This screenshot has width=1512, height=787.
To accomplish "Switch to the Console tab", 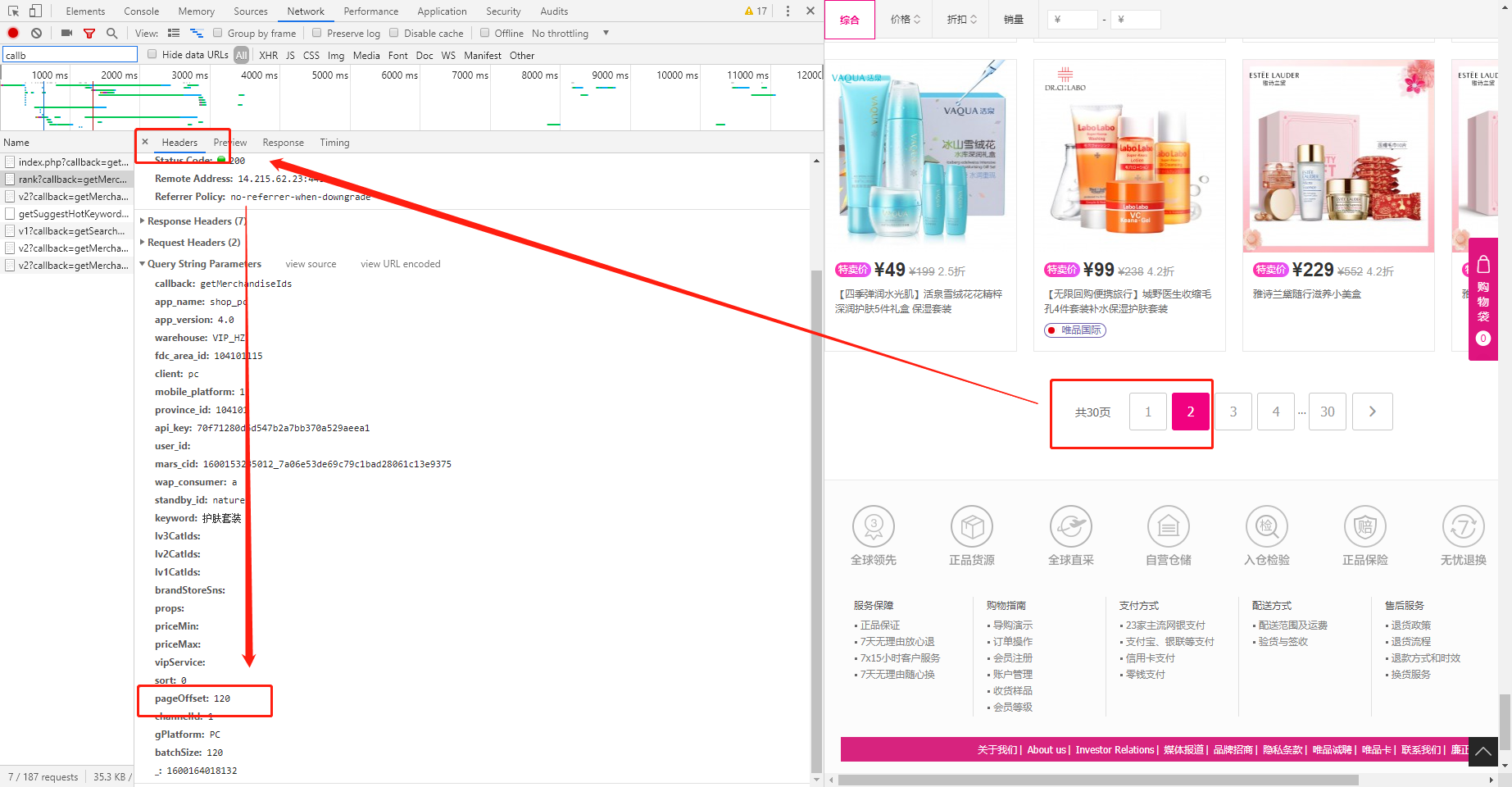I will point(142,11).
